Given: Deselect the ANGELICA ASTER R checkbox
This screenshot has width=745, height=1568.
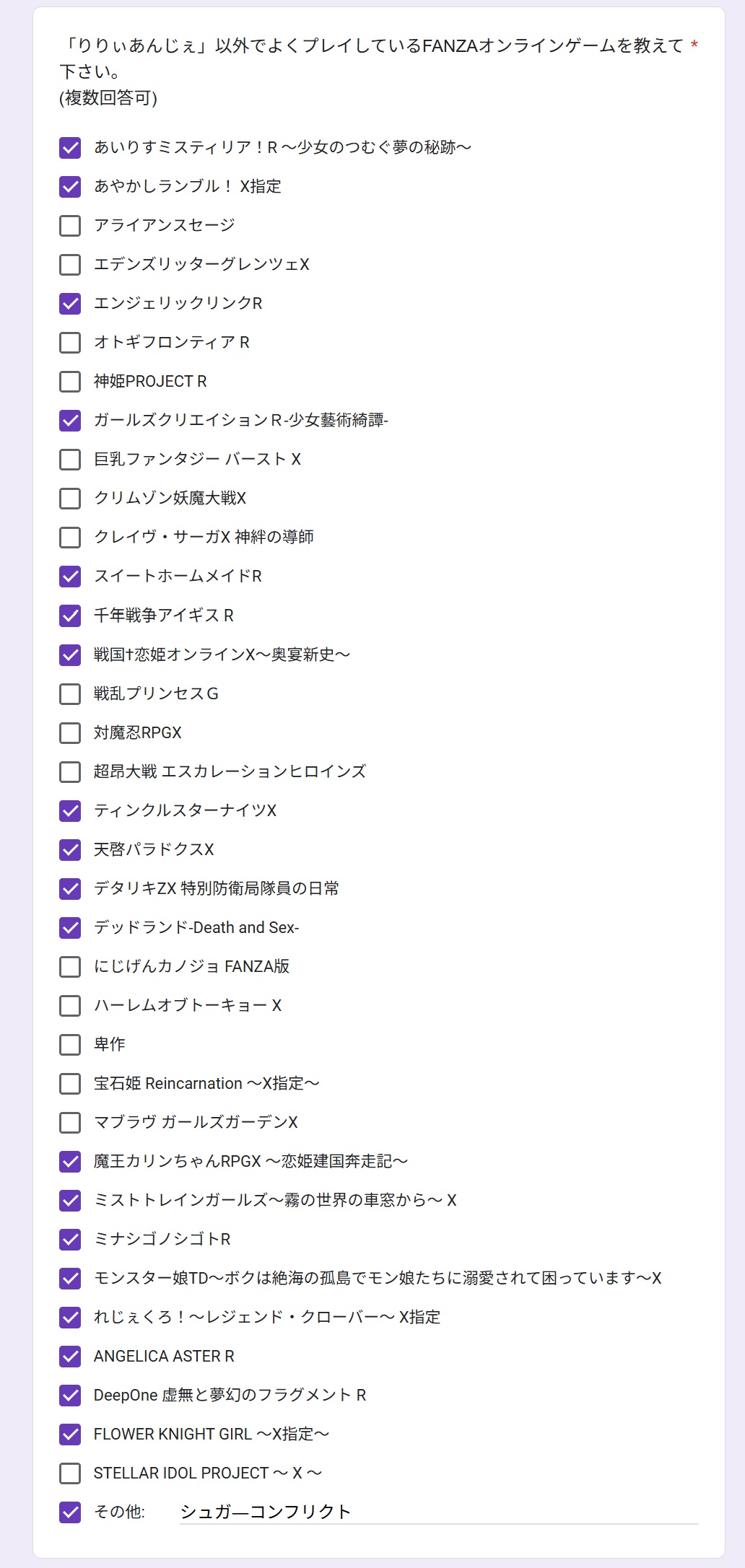Looking at the screenshot, I should (70, 1356).
